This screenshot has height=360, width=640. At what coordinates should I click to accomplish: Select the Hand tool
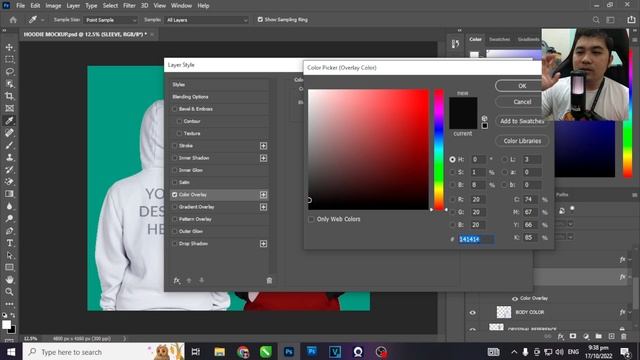(x=9, y=280)
